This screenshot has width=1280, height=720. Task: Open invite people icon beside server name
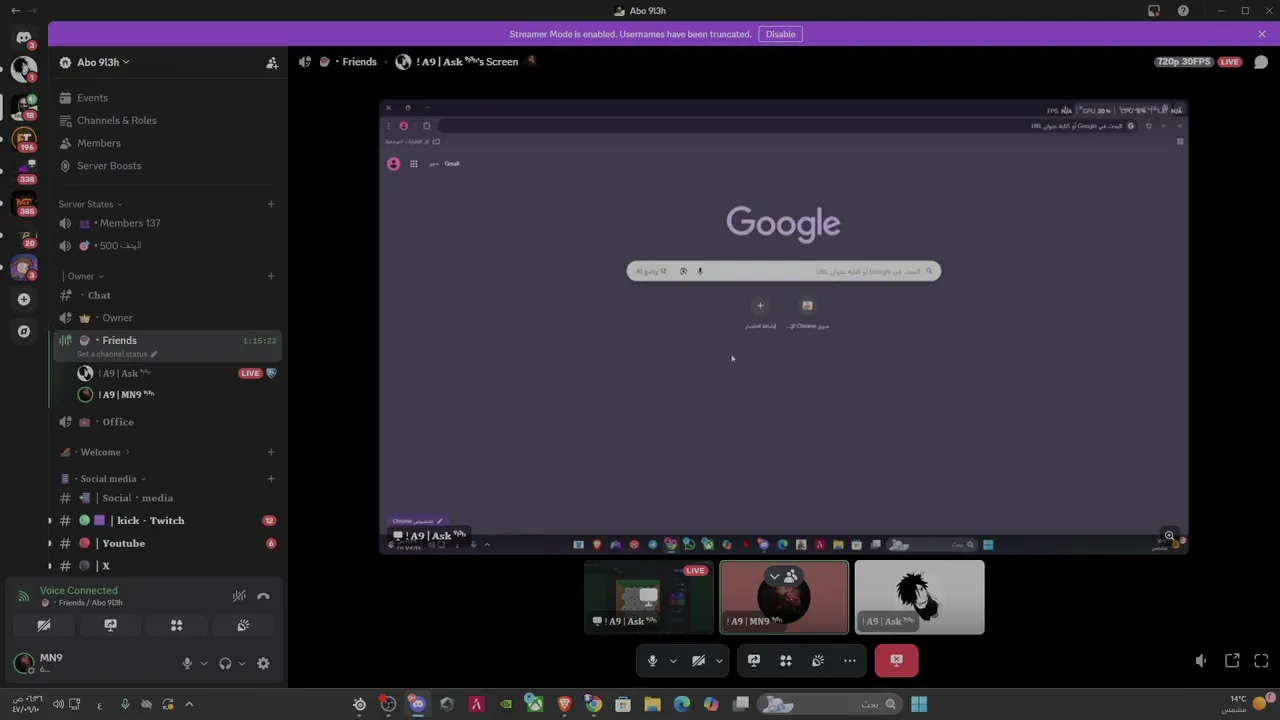coord(272,62)
